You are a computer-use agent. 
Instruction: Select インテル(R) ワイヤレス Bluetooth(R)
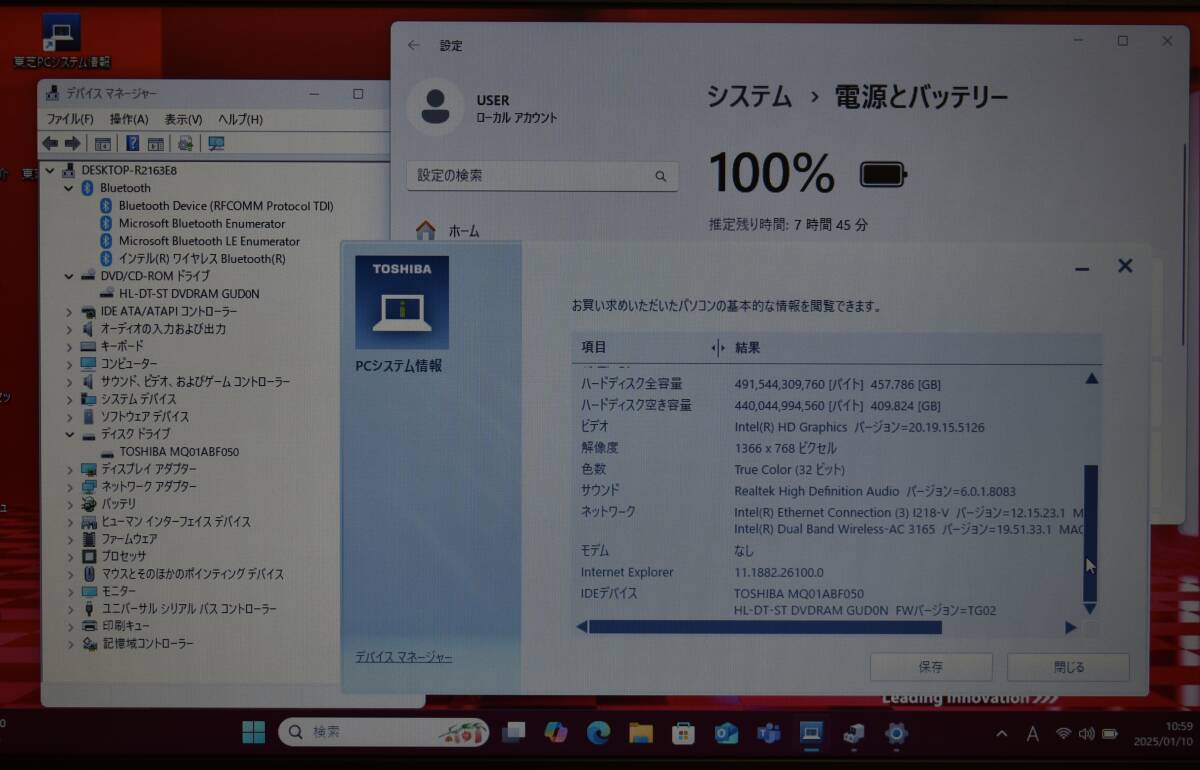pyautogui.click(x=201, y=259)
